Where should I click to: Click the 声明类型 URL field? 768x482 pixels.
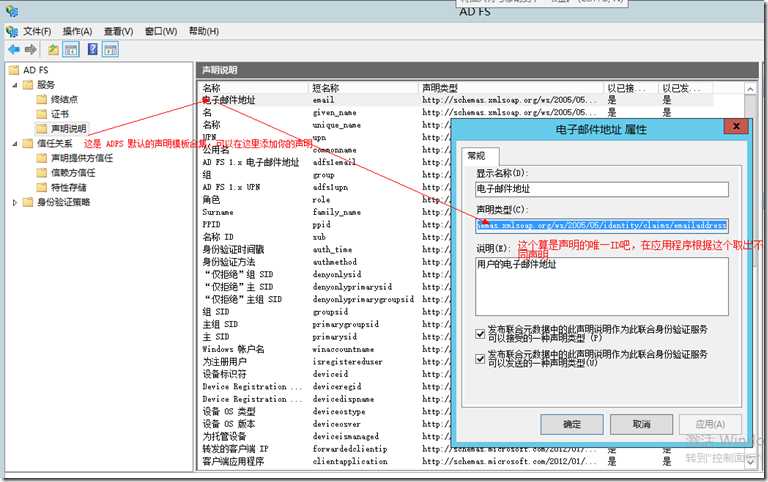point(601,225)
